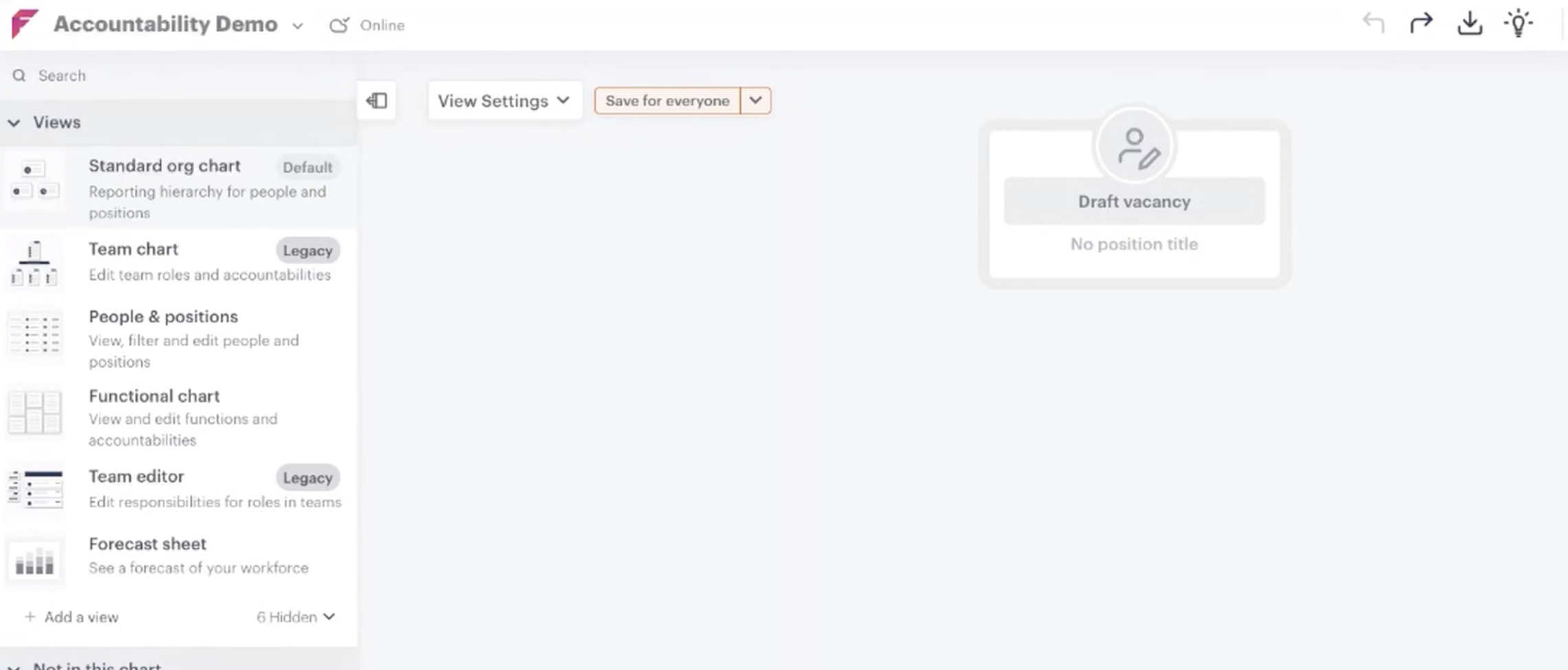Switch to the Functional chart view
1568x670 pixels.
point(154,396)
